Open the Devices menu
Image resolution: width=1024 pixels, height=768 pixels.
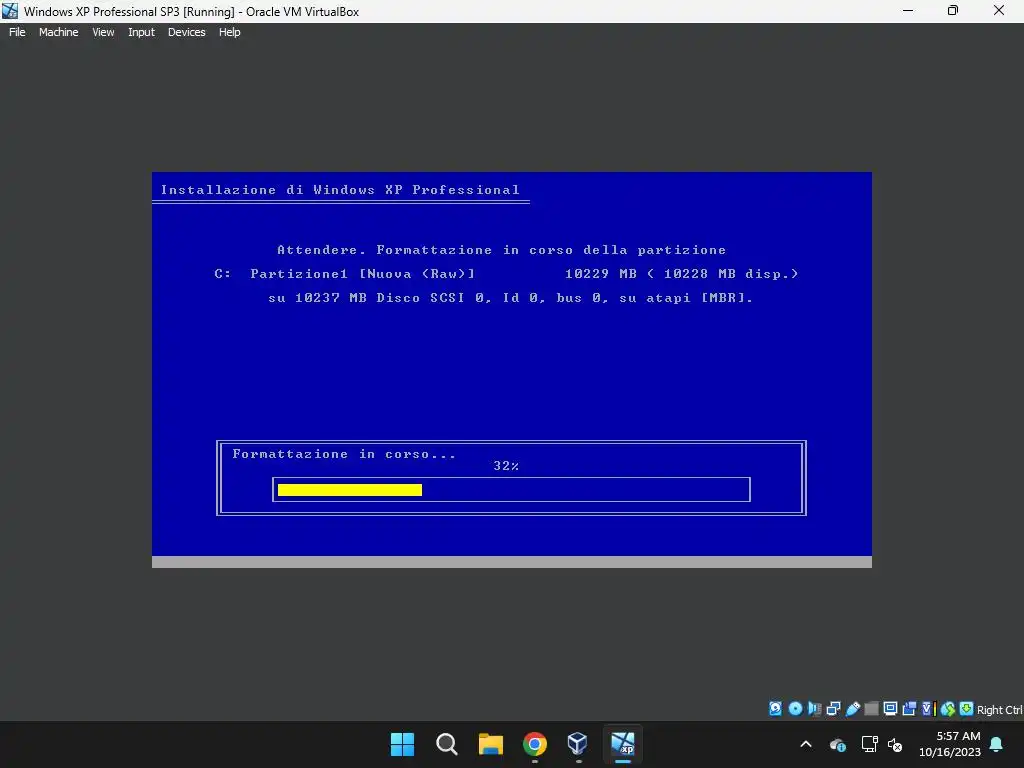pos(186,32)
